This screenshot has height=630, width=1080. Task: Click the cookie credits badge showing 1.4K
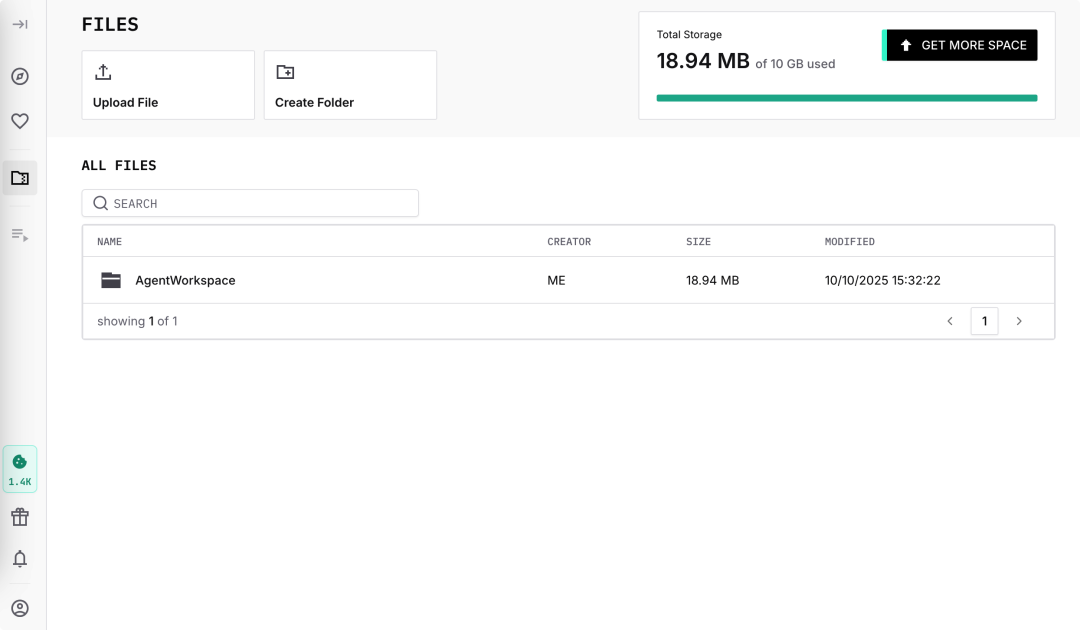[20, 469]
